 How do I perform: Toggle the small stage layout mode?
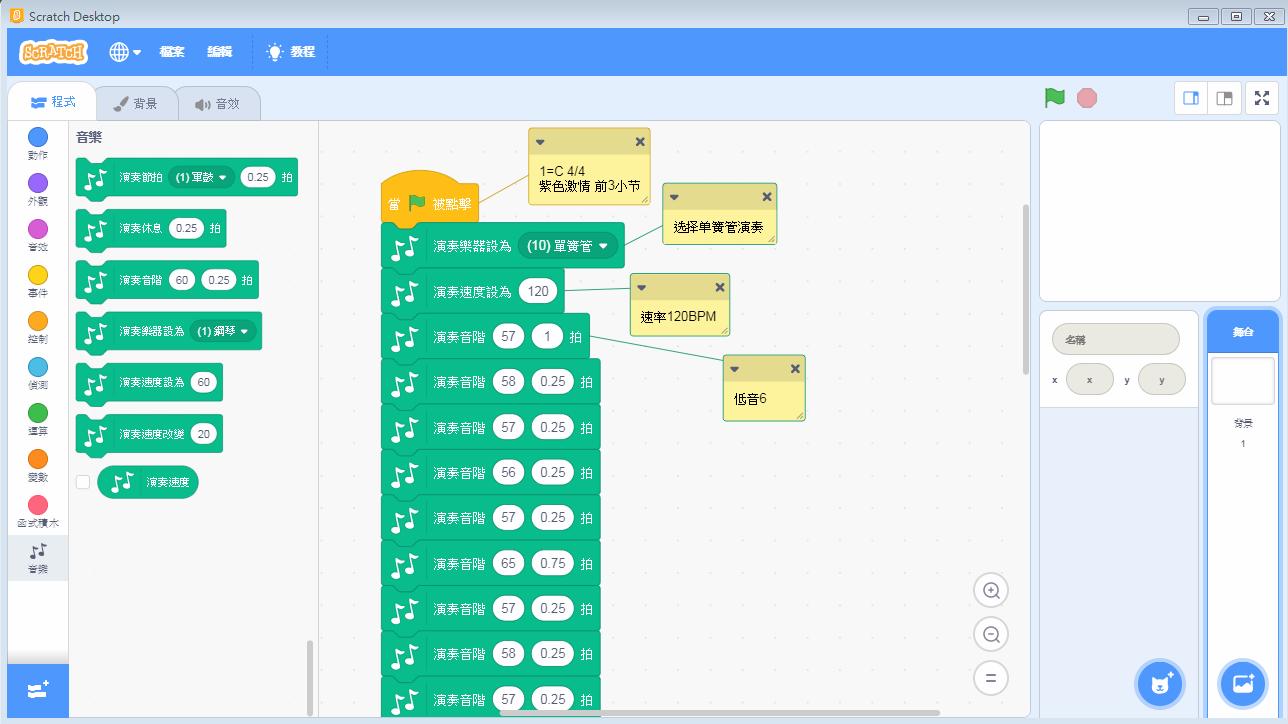1190,98
